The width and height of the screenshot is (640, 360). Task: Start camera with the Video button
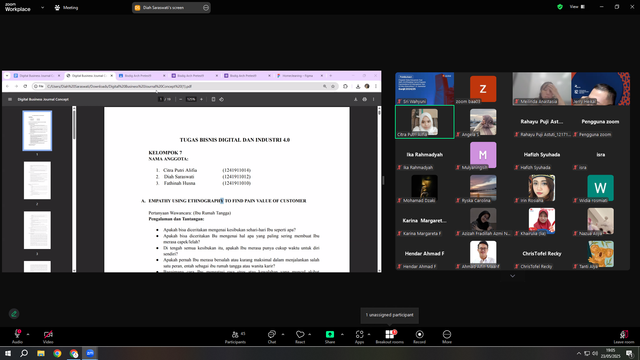[x=48, y=337]
